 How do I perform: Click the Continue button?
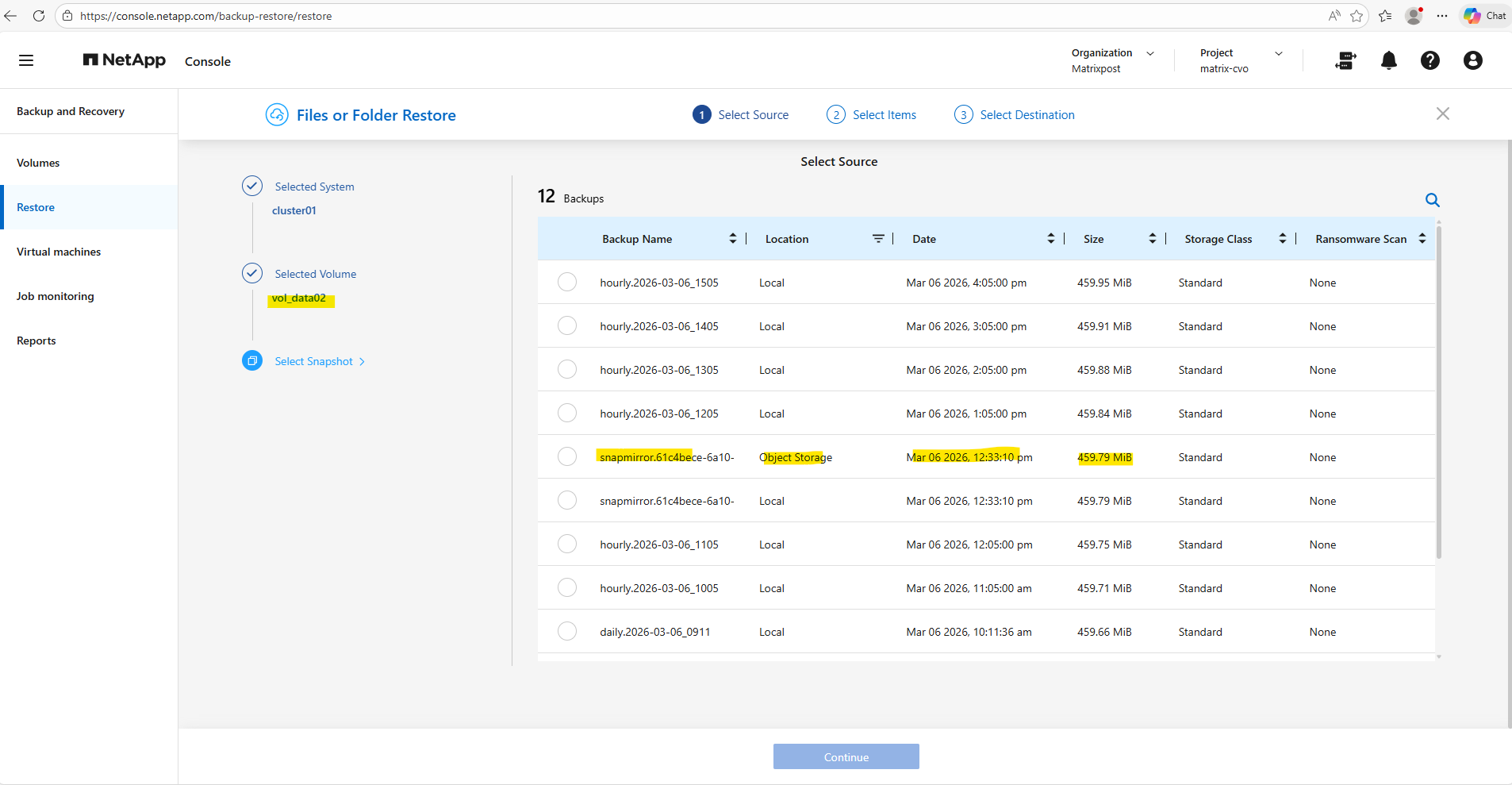point(846,756)
